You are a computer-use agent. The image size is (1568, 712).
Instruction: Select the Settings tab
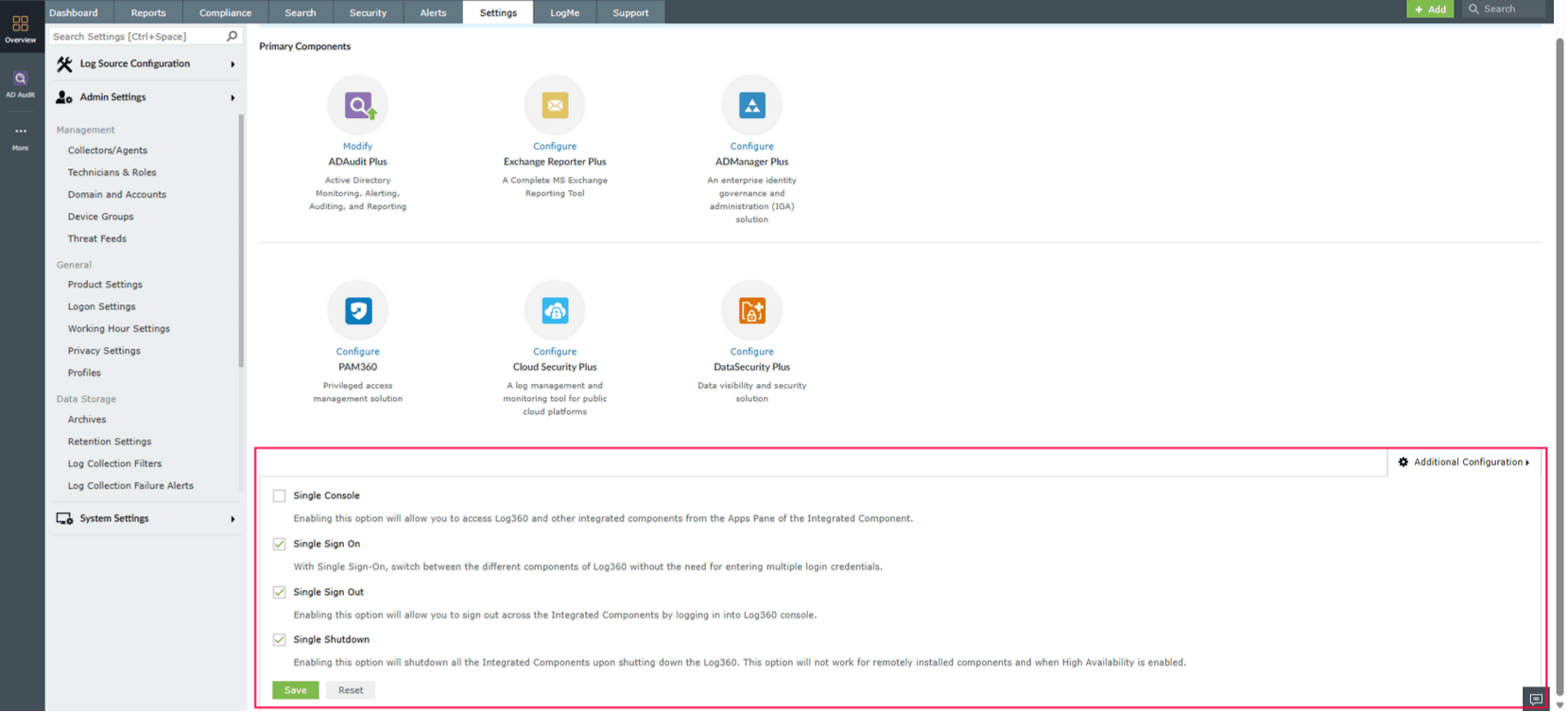(498, 12)
